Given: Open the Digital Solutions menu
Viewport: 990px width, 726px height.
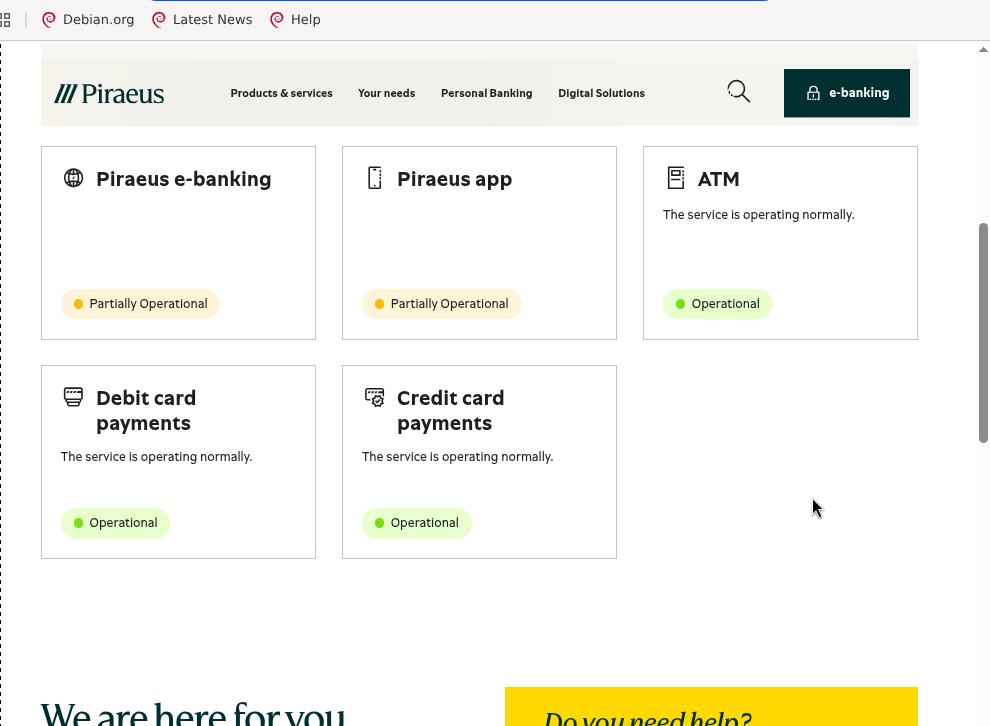Looking at the screenshot, I should coord(602,93).
